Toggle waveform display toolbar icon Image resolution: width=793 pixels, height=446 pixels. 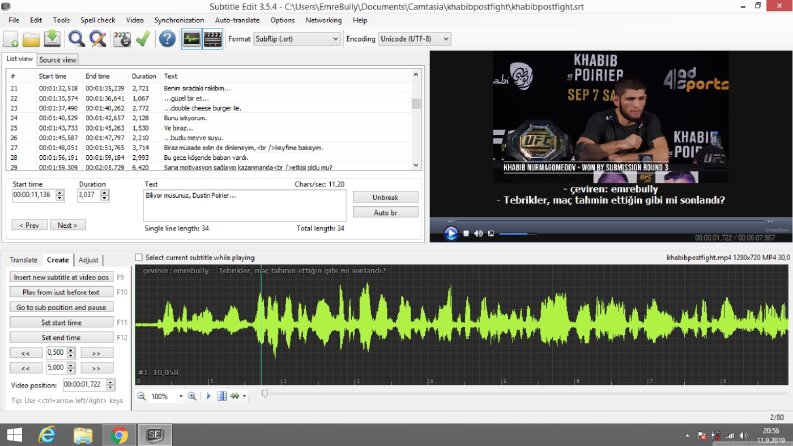pyautogui.click(x=192, y=39)
